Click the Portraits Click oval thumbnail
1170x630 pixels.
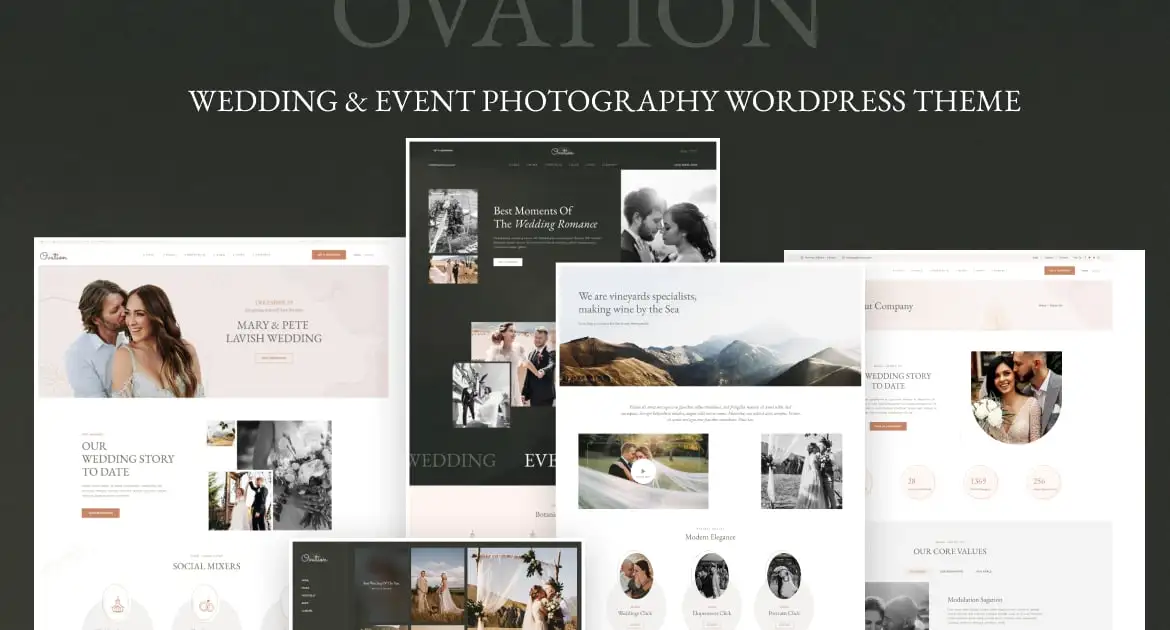click(783, 576)
